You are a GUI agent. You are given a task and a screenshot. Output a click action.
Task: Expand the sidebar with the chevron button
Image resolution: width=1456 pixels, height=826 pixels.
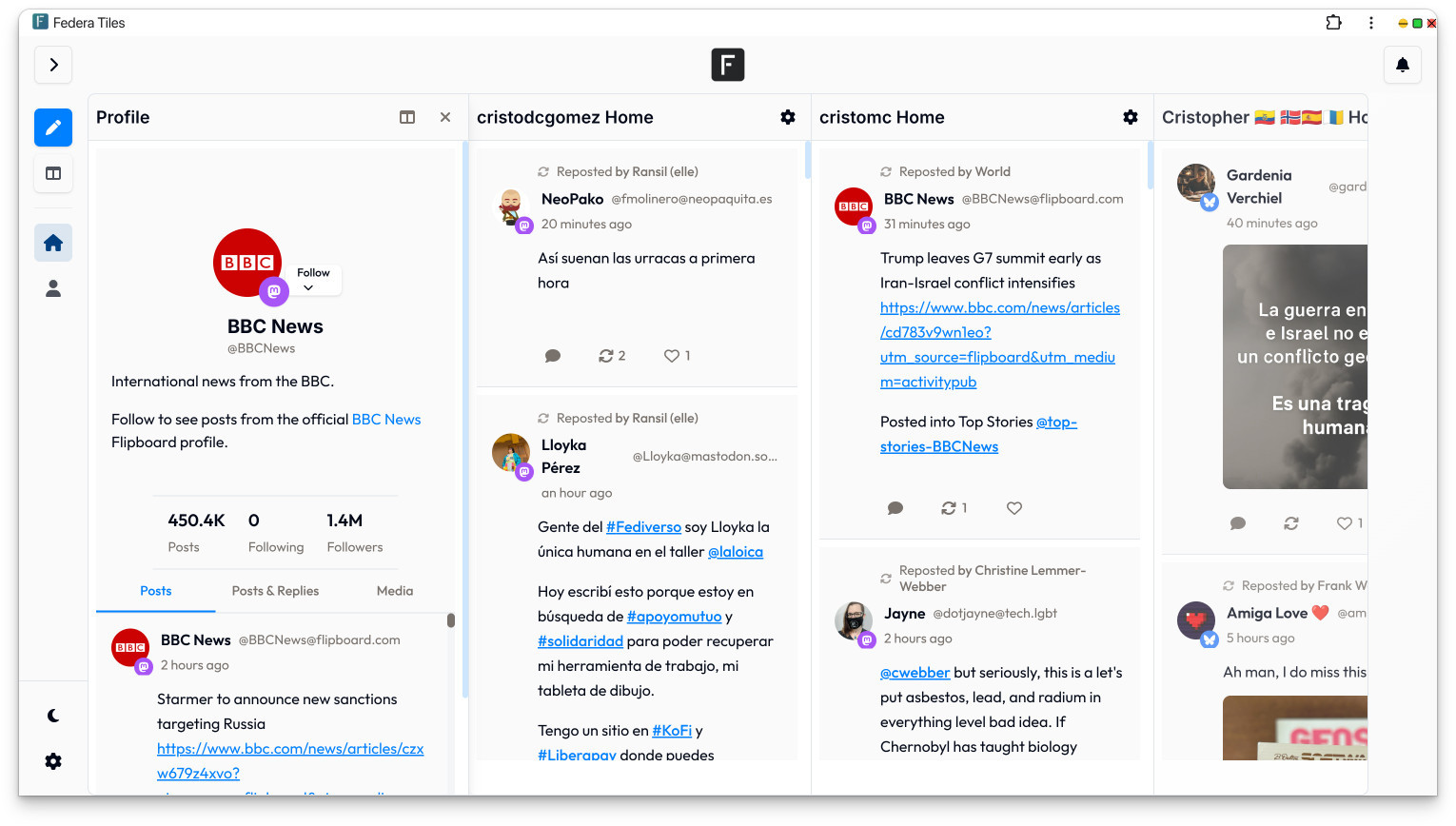53,65
